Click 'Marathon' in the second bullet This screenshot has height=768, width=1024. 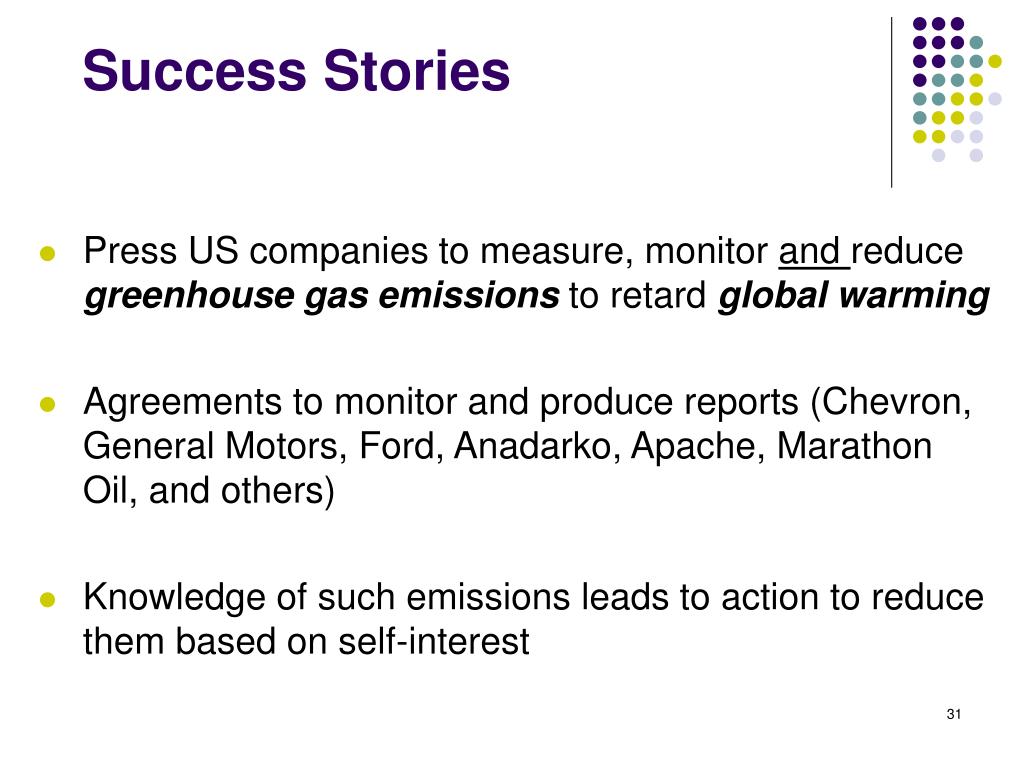coord(854,447)
